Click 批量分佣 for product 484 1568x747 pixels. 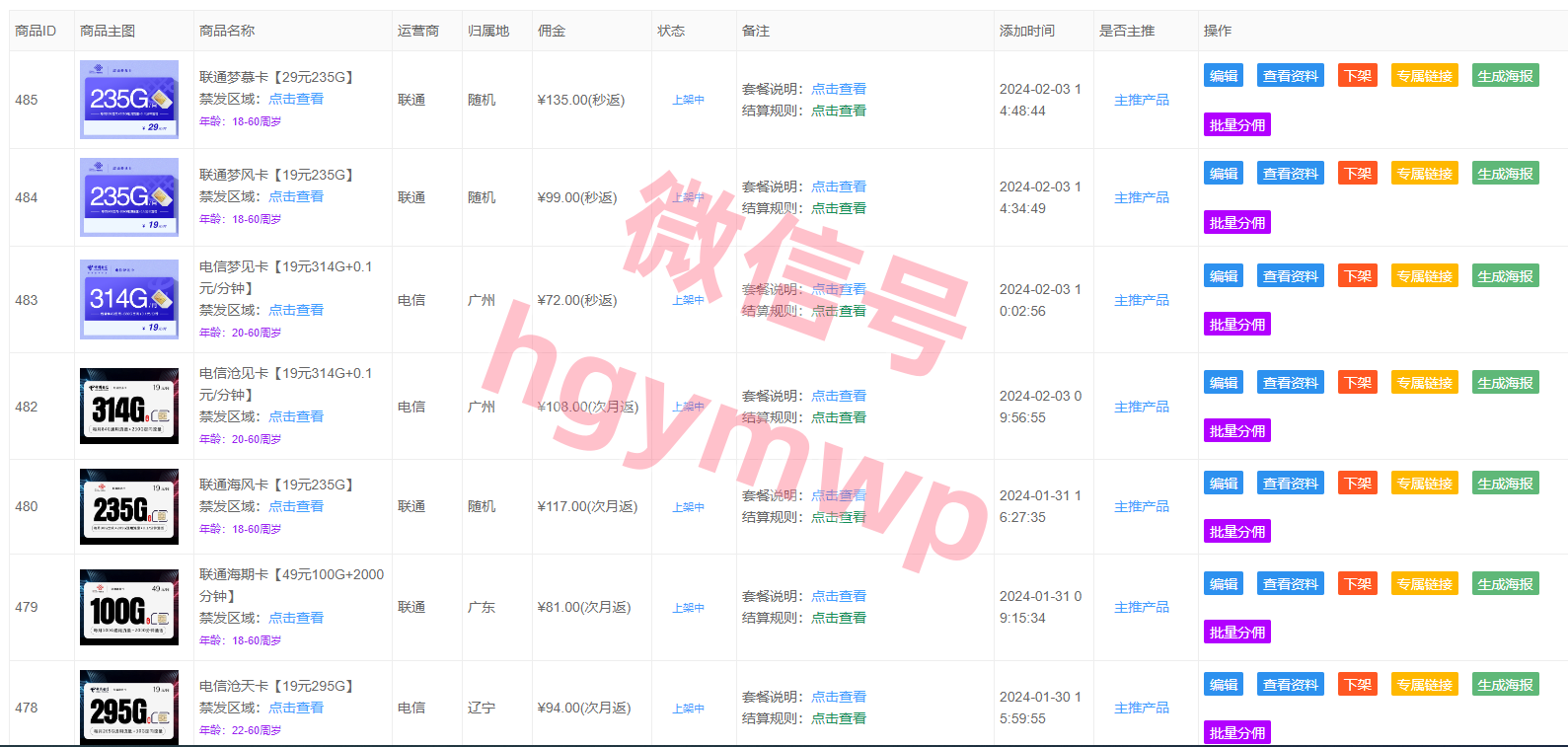1237,223
